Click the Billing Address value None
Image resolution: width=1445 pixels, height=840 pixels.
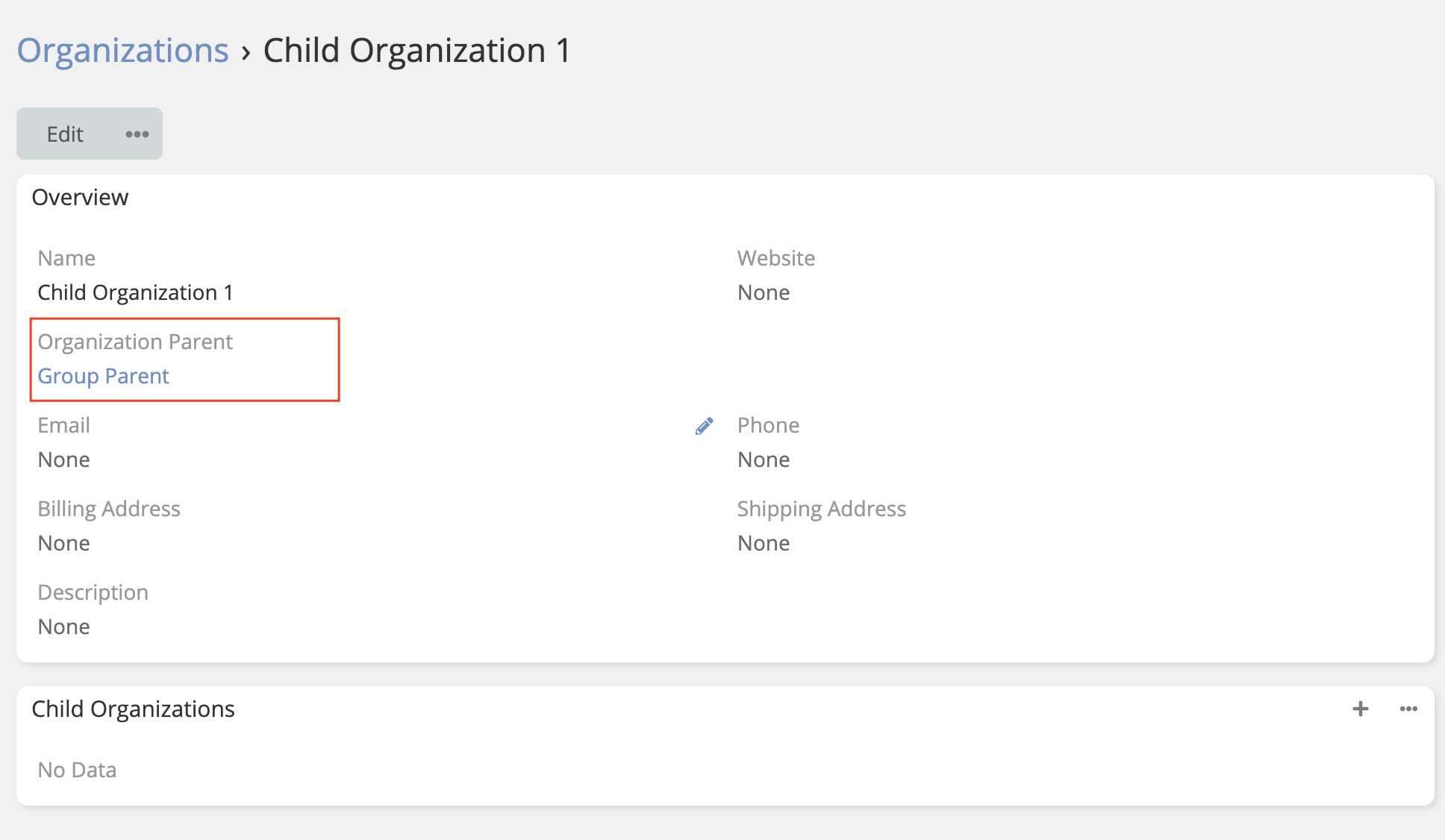point(64,543)
